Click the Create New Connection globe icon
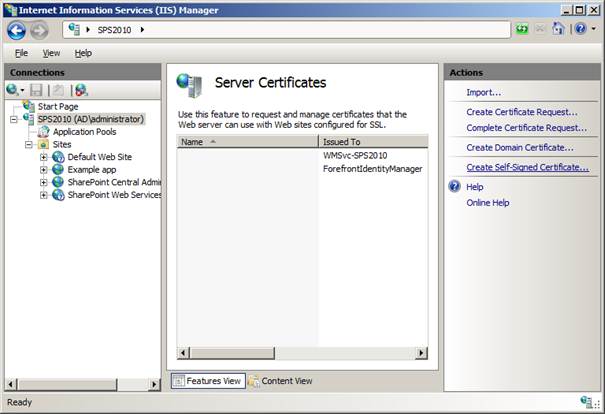This screenshot has width=605, height=414. click(12, 90)
